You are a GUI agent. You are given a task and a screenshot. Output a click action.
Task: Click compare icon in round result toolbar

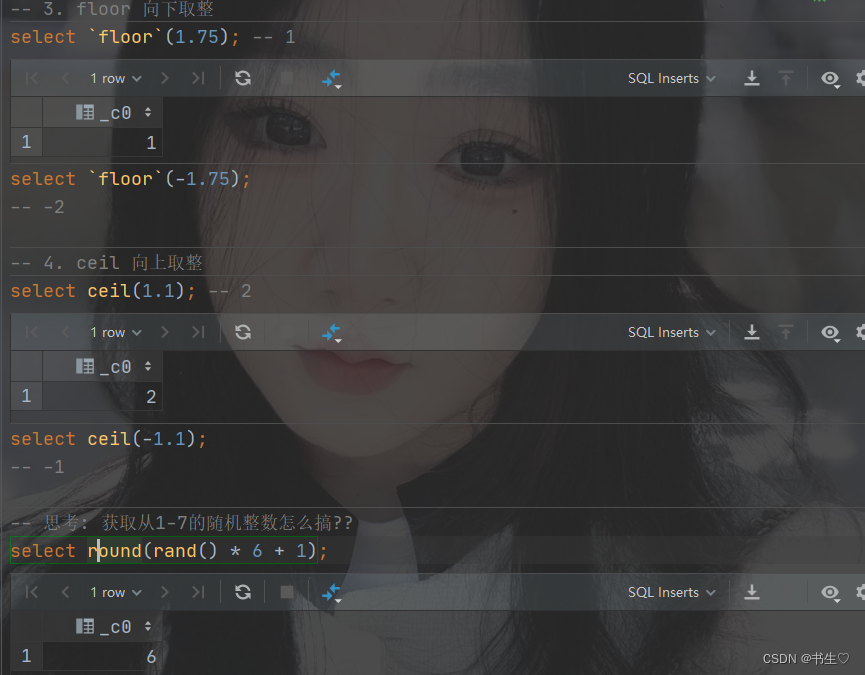tap(332, 593)
